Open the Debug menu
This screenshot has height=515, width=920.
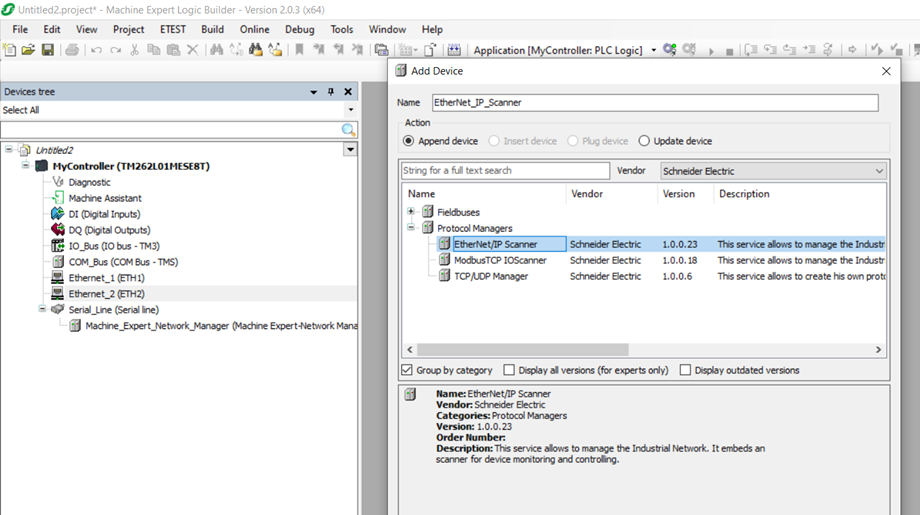point(300,29)
